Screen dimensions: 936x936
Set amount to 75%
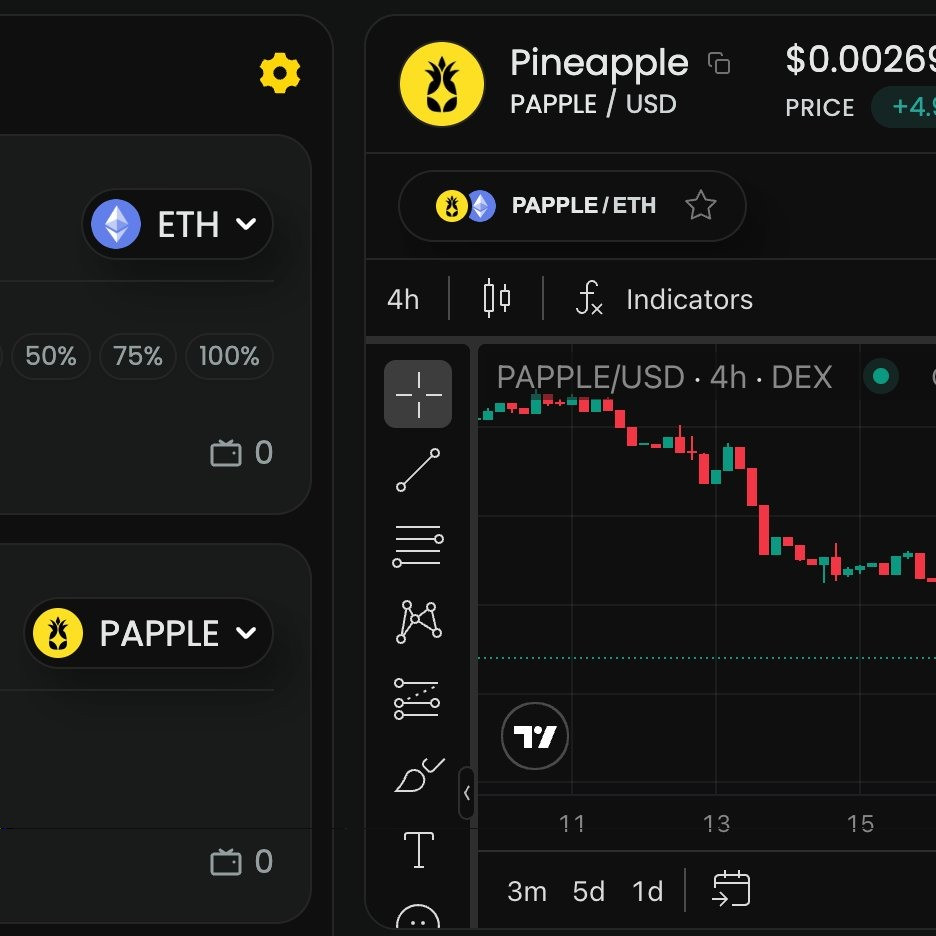(138, 356)
